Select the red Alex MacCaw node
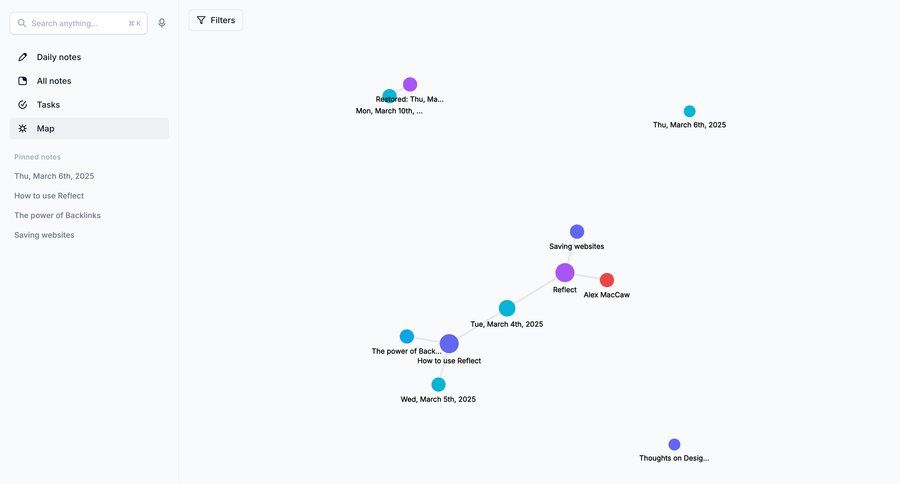 pyautogui.click(x=607, y=280)
